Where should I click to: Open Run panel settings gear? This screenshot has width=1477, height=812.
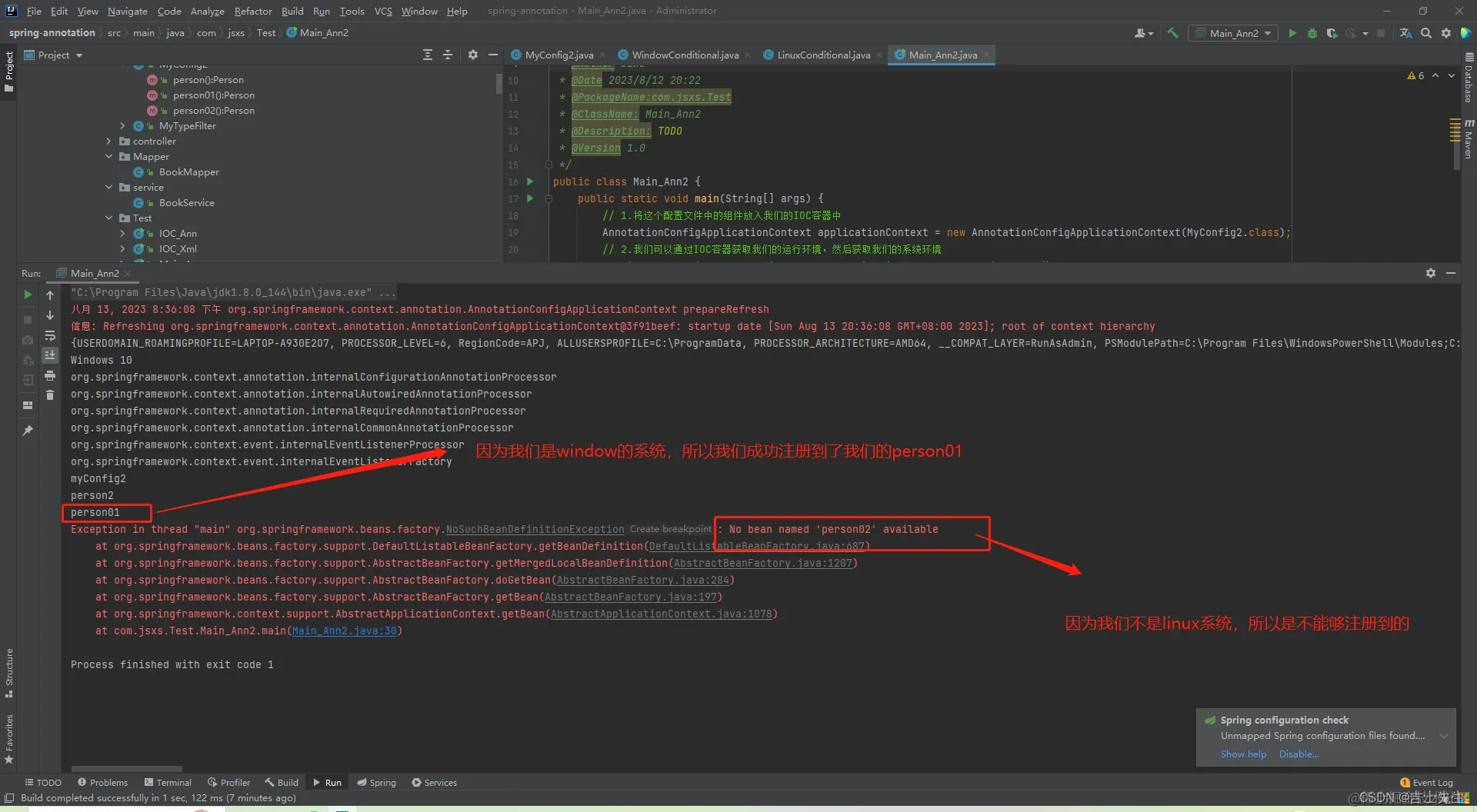pos(1431,273)
